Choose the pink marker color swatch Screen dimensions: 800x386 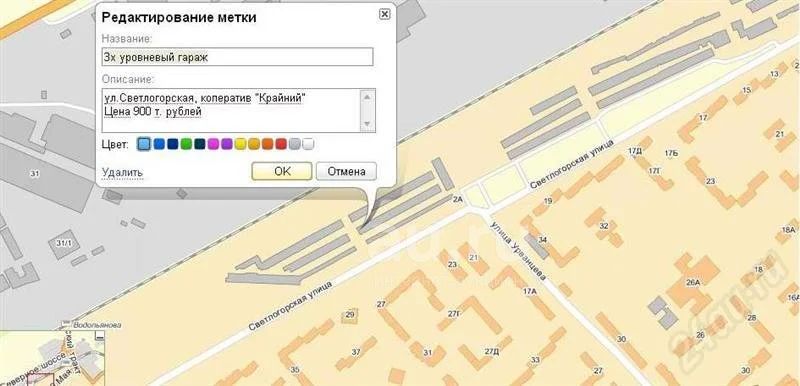tap(213, 144)
